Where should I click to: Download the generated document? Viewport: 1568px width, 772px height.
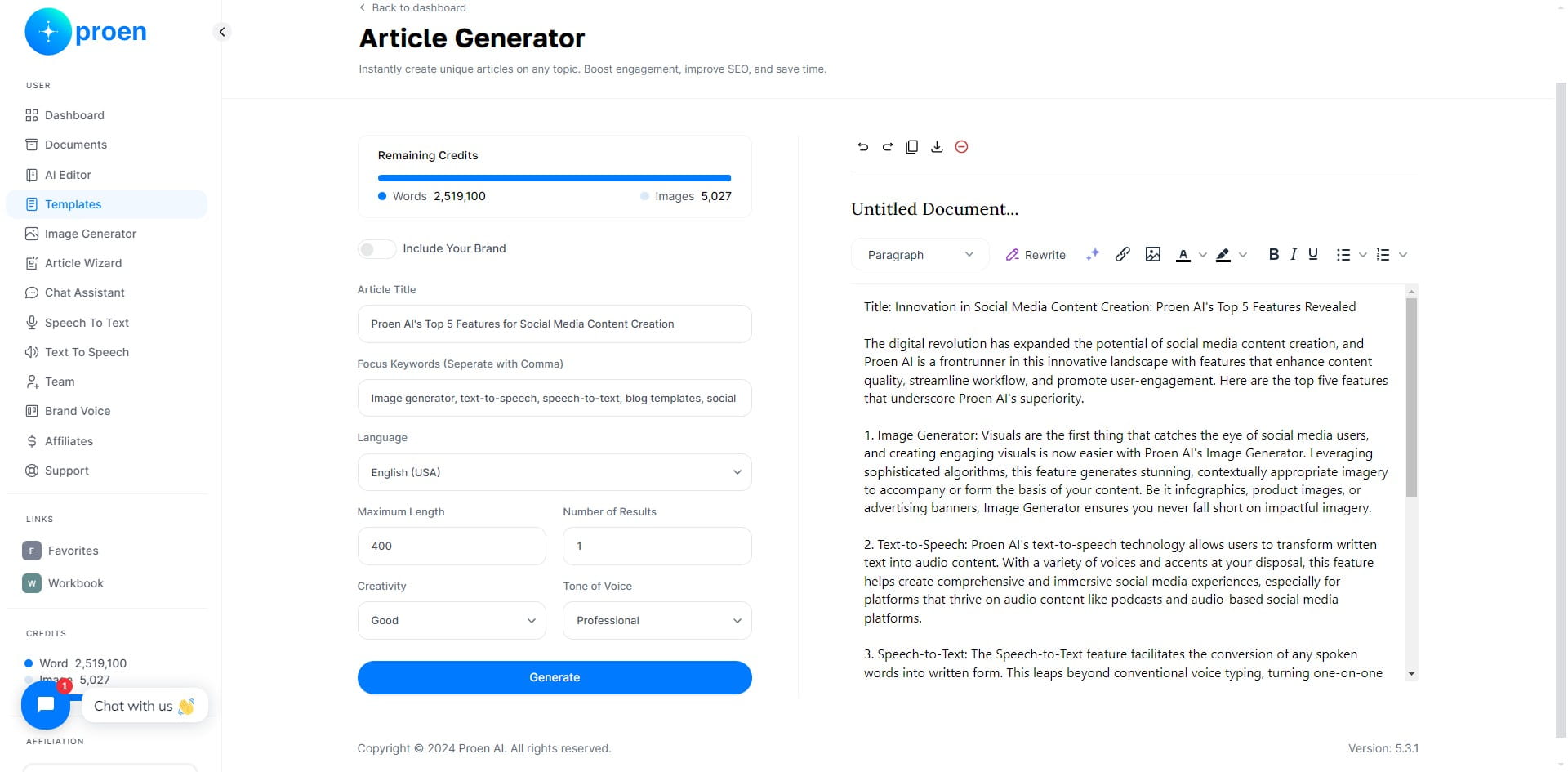coord(937,147)
